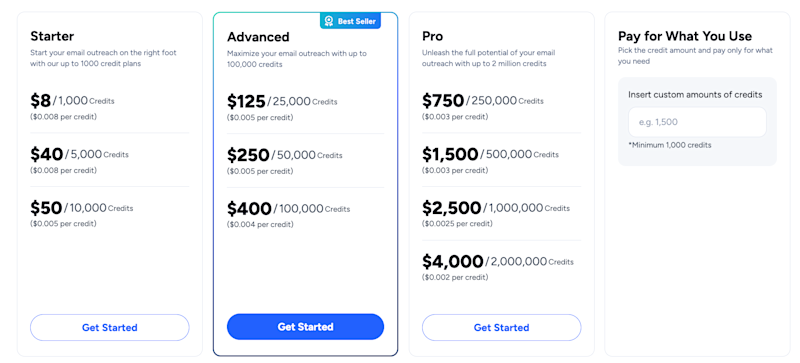Viewport: 800px width, 363px height.
Task: Click the Starter plan heading
Action: pyautogui.click(x=52, y=36)
